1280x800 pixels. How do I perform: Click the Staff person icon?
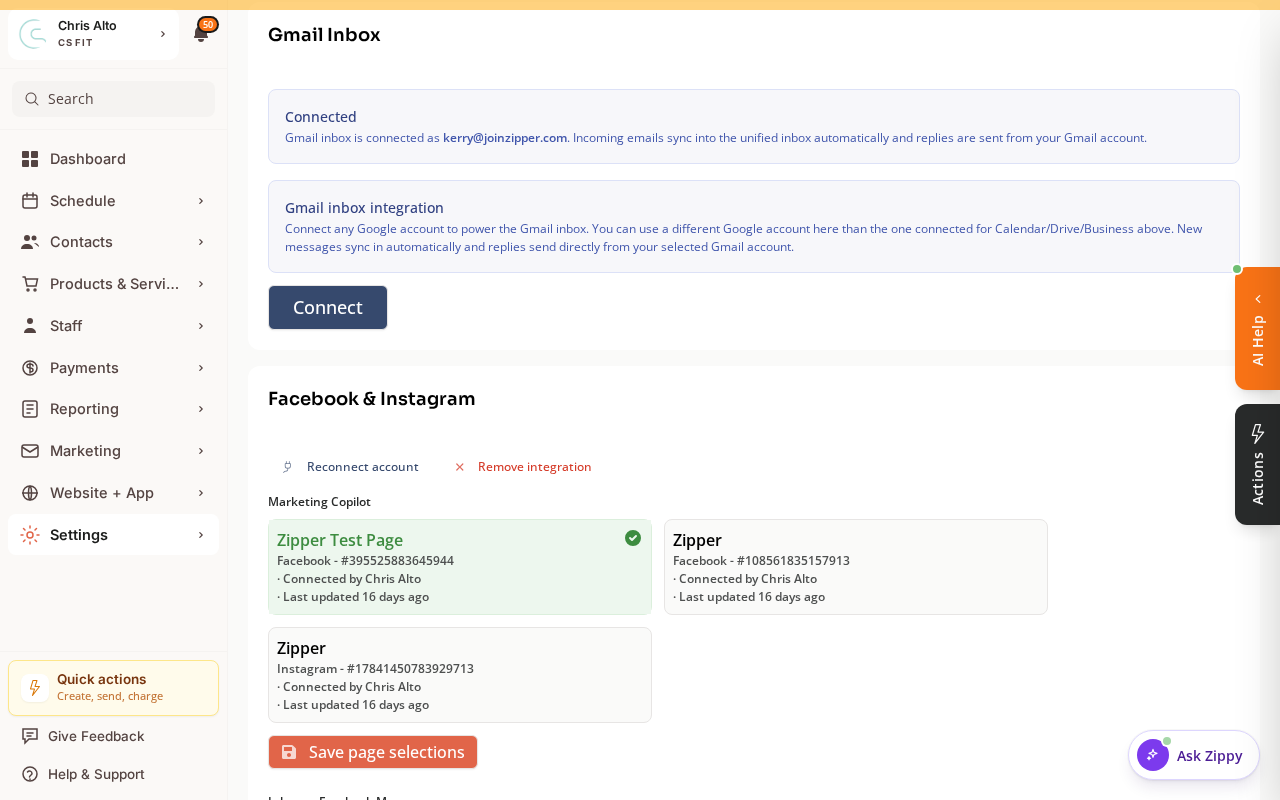(x=30, y=326)
